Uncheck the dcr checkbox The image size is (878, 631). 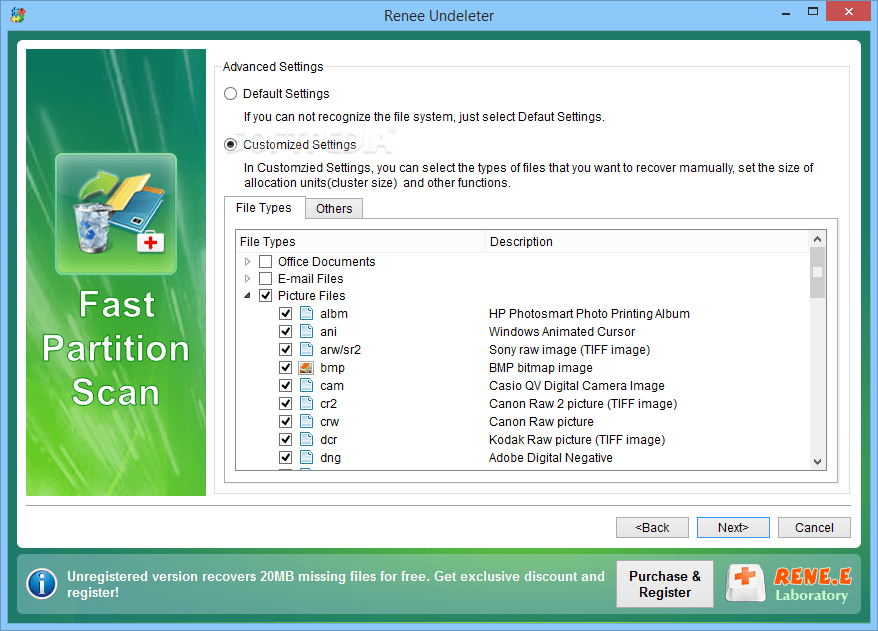point(286,439)
